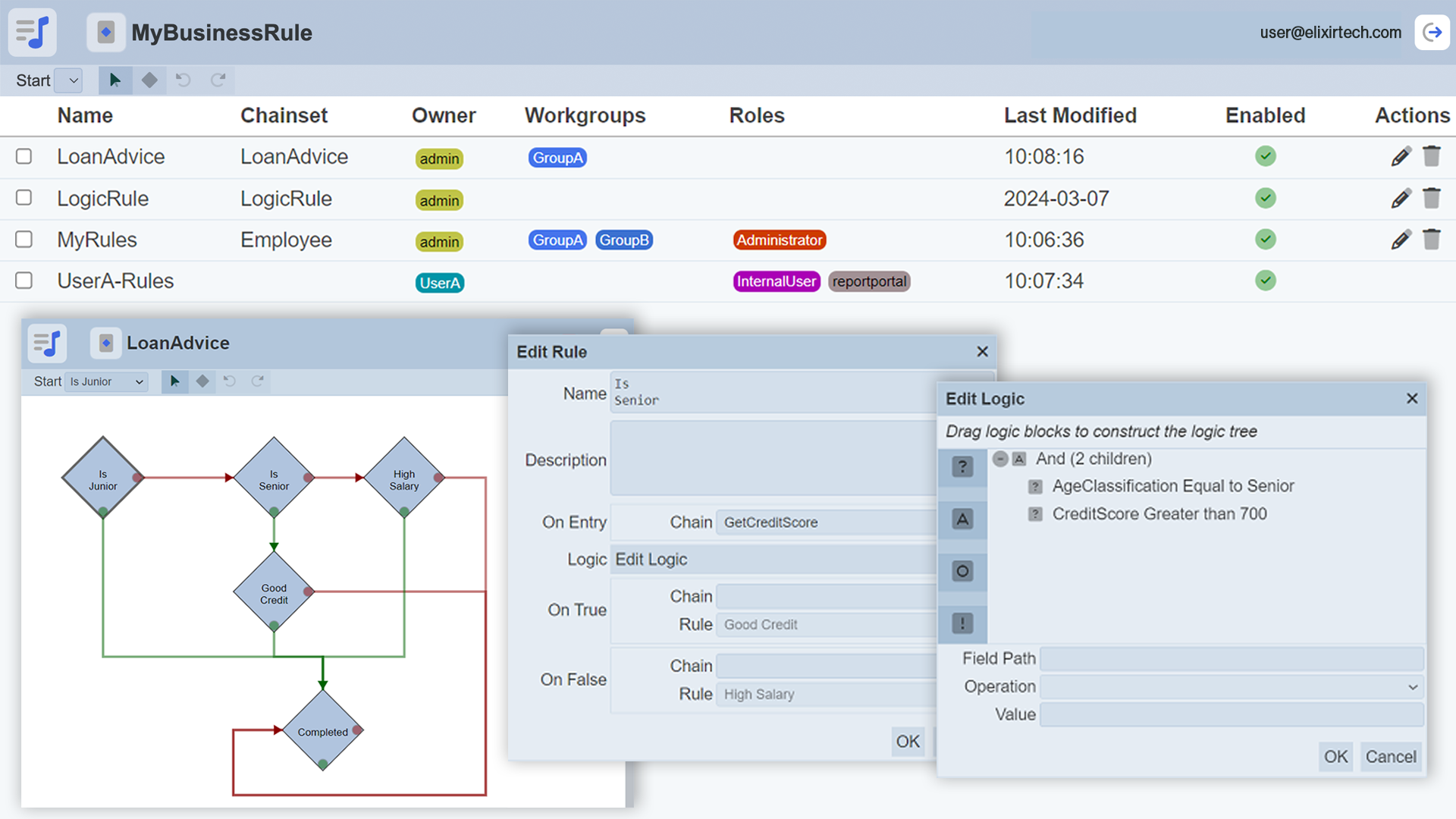Click the Edit Logic button in Edit Rule
The image size is (1456, 819).
(x=651, y=560)
